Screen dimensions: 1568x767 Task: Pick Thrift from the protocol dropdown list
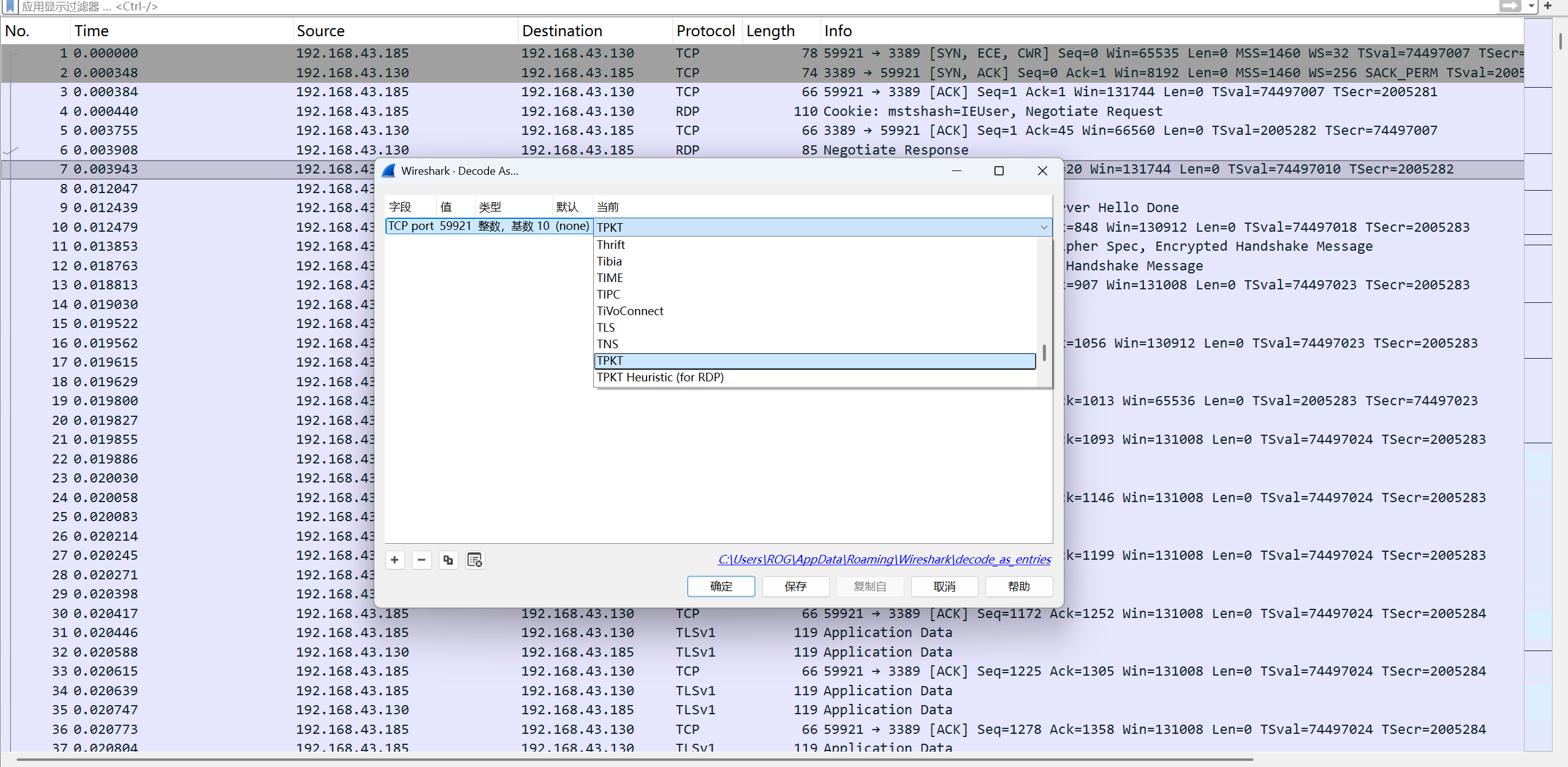click(x=611, y=245)
